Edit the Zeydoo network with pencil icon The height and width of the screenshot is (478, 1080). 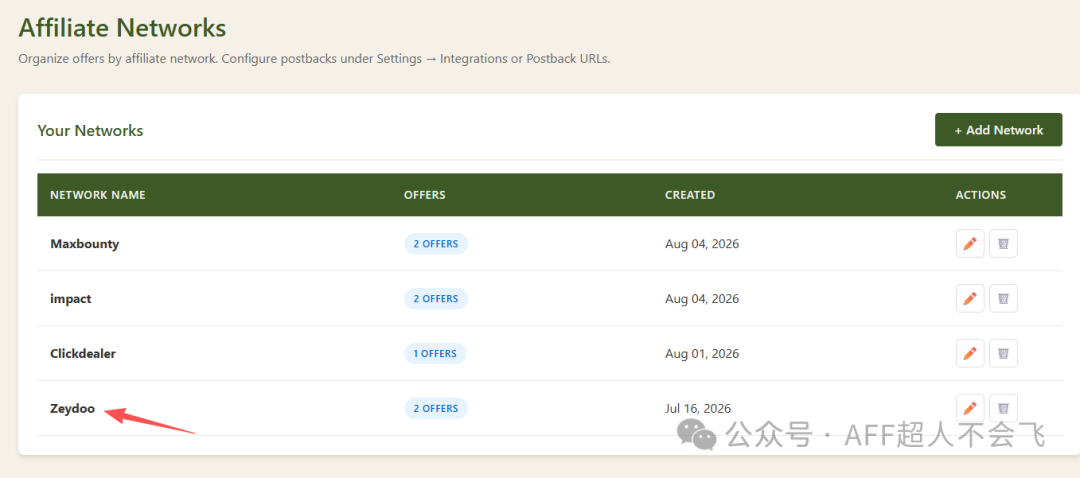click(x=970, y=408)
